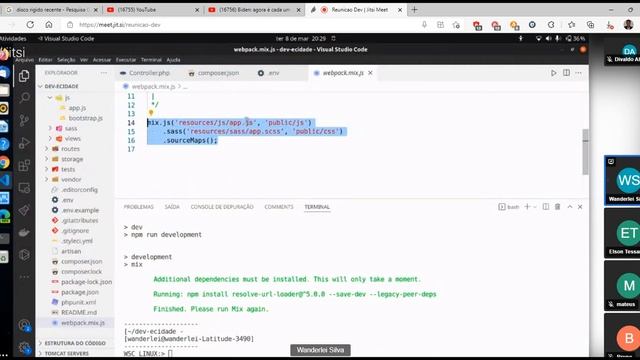Open the Remote Explorer view
Image resolution: width=640 pixels, height=360 pixels.
24,188
